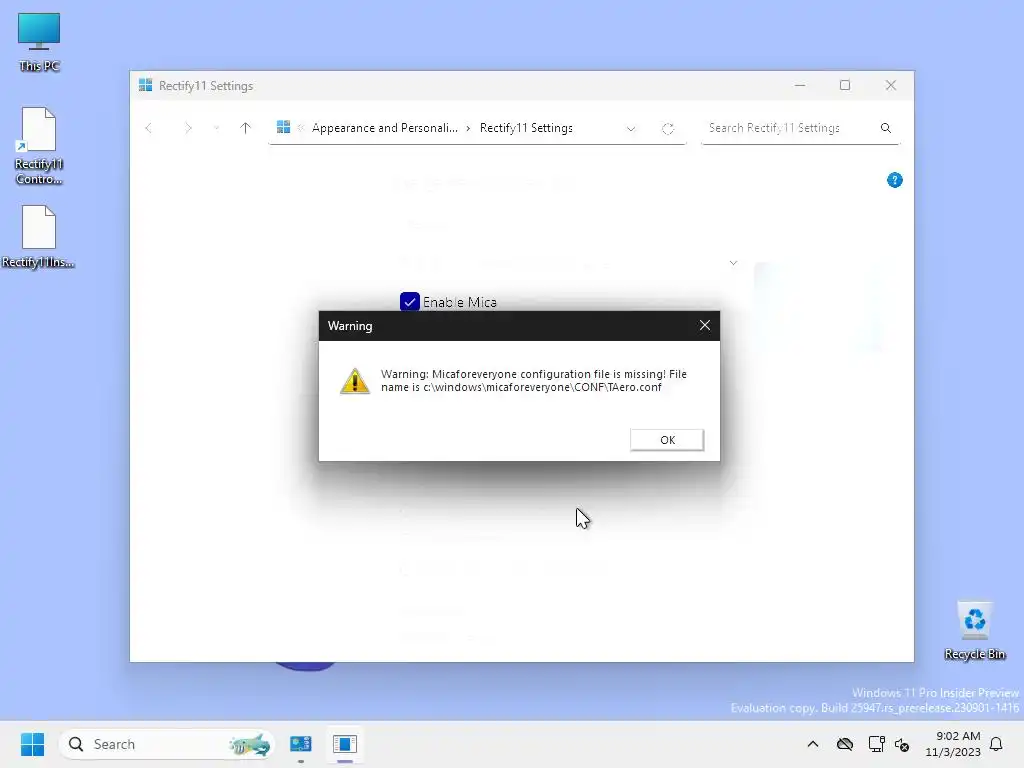The height and width of the screenshot is (768, 1024).
Task: Click the Warning dialog message text
Action: pyautogui.click(x=534, y=381)
